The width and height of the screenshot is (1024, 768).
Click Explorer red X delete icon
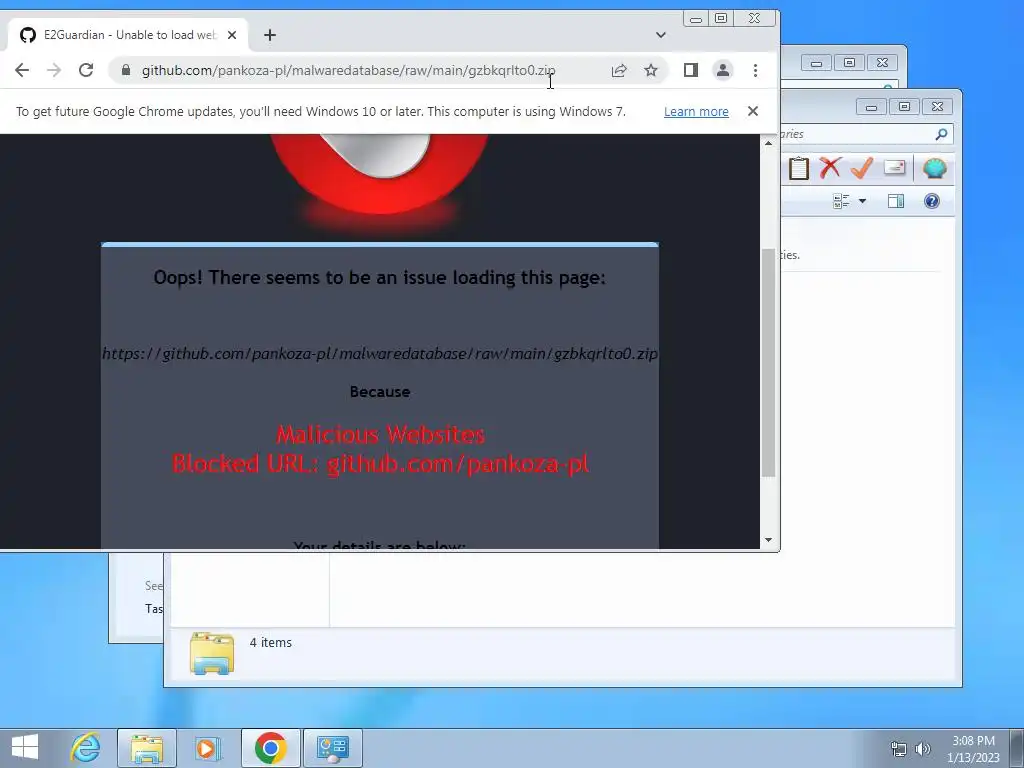[x=830, y=168]
